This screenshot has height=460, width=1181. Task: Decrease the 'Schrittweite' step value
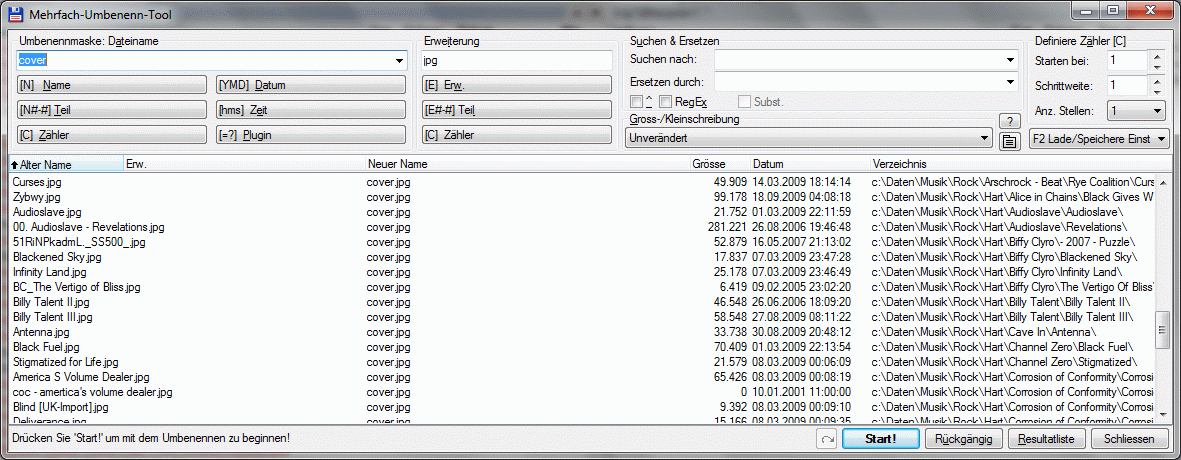point(1157,91)
